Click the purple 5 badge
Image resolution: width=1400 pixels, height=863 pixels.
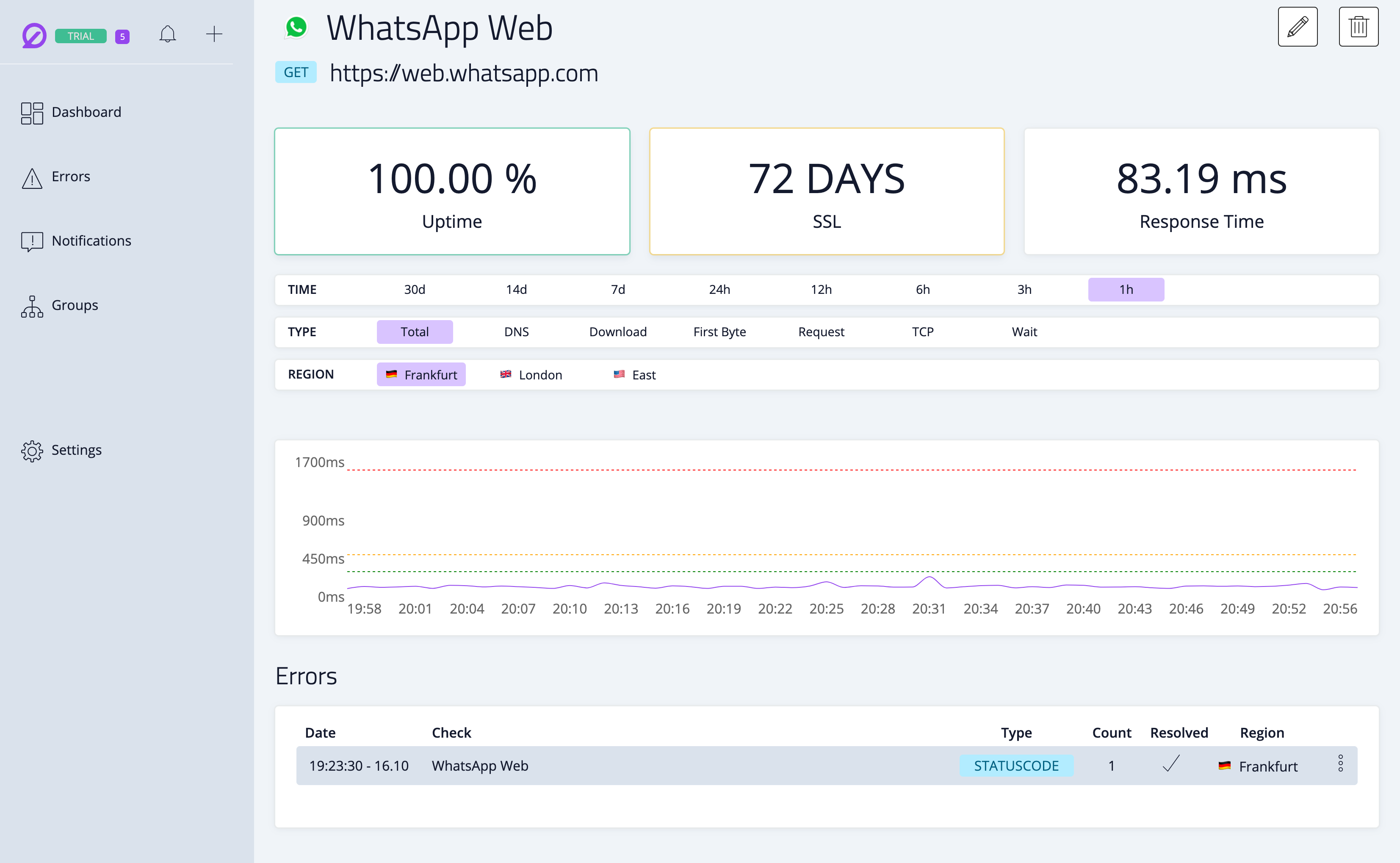[x=122, y=36]
